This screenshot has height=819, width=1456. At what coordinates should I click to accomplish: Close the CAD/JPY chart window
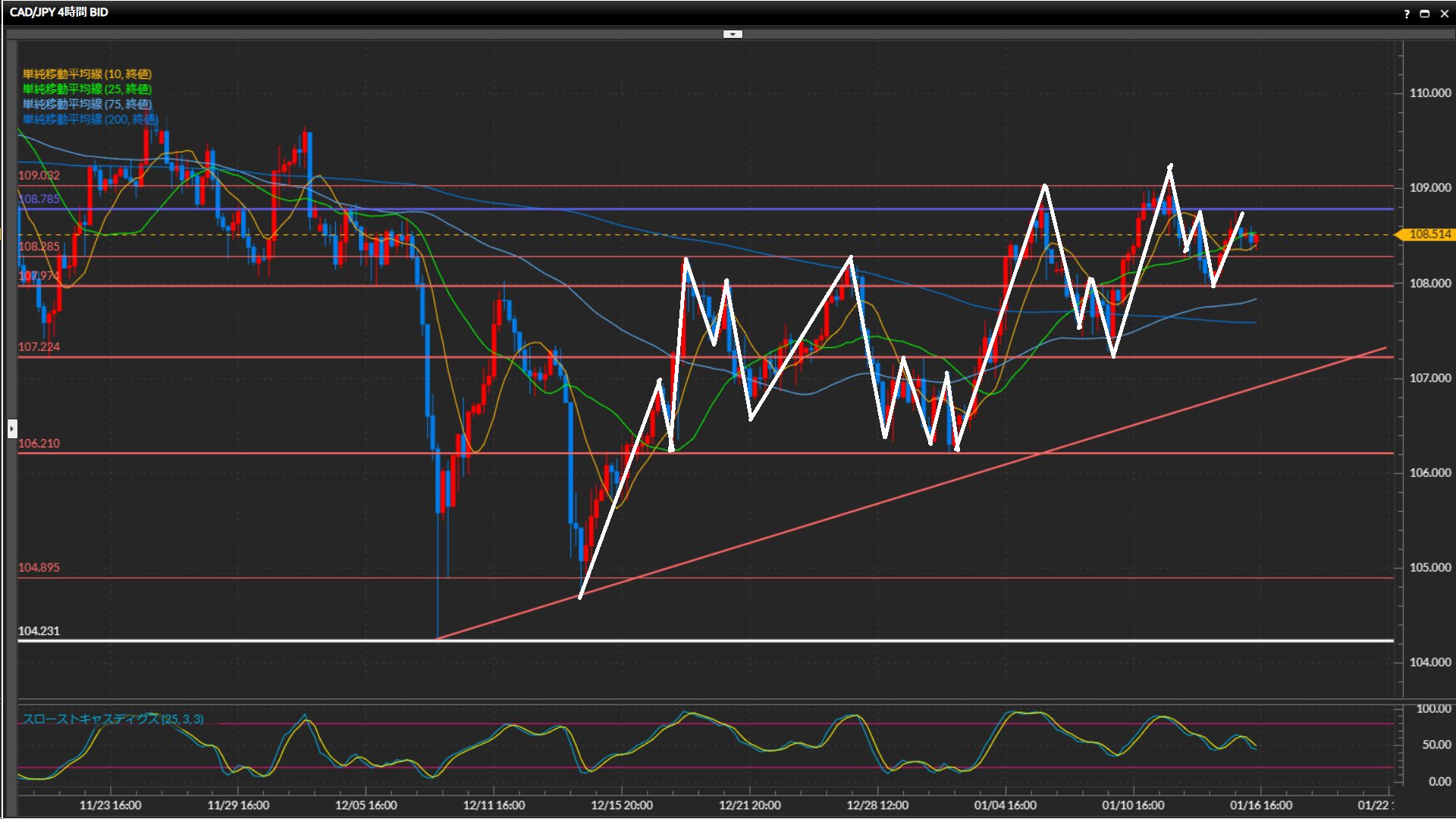tap(1444, 13)
